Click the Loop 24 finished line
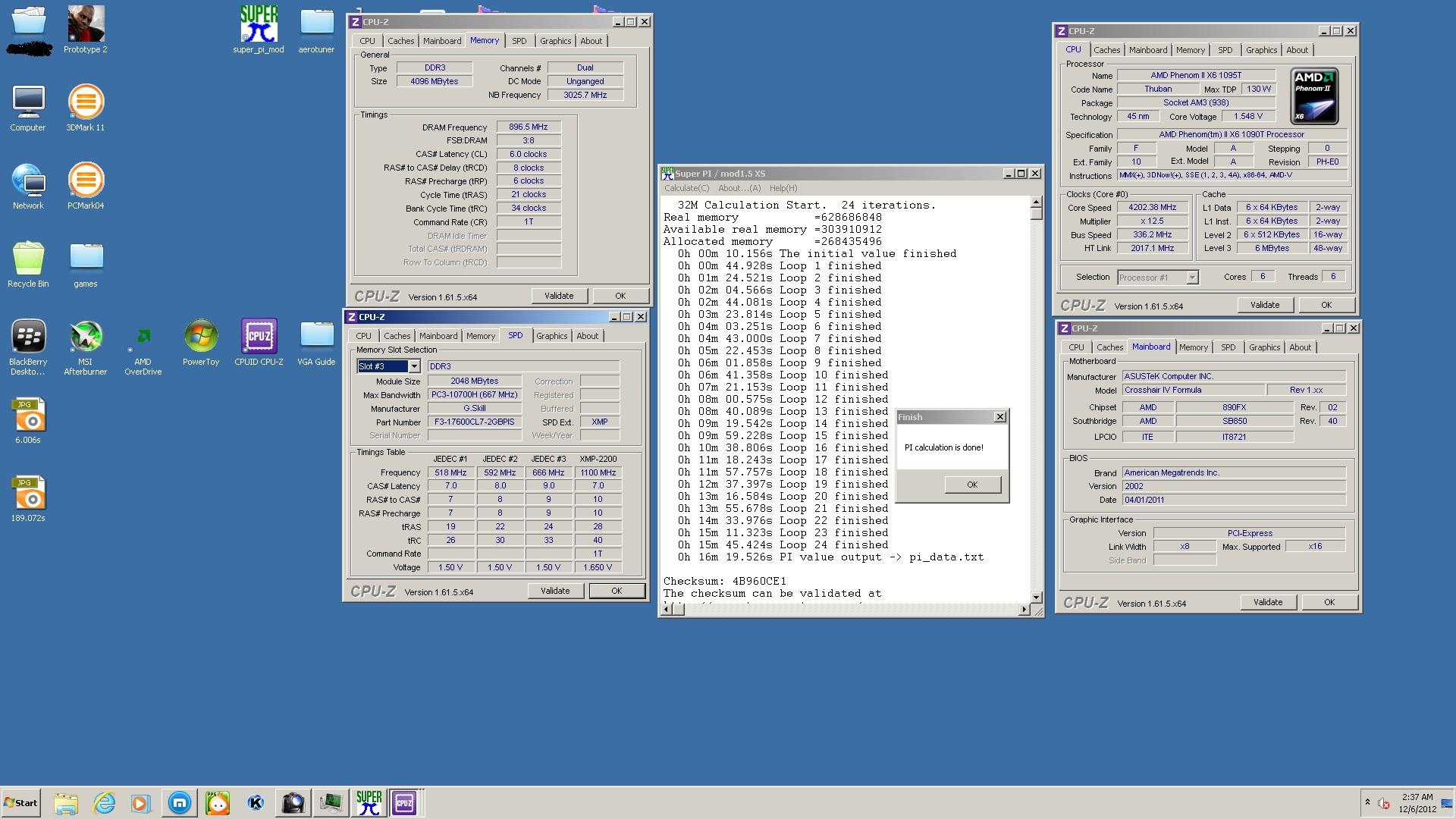This screenshot has width=1456, height=819. click(783, 545)
